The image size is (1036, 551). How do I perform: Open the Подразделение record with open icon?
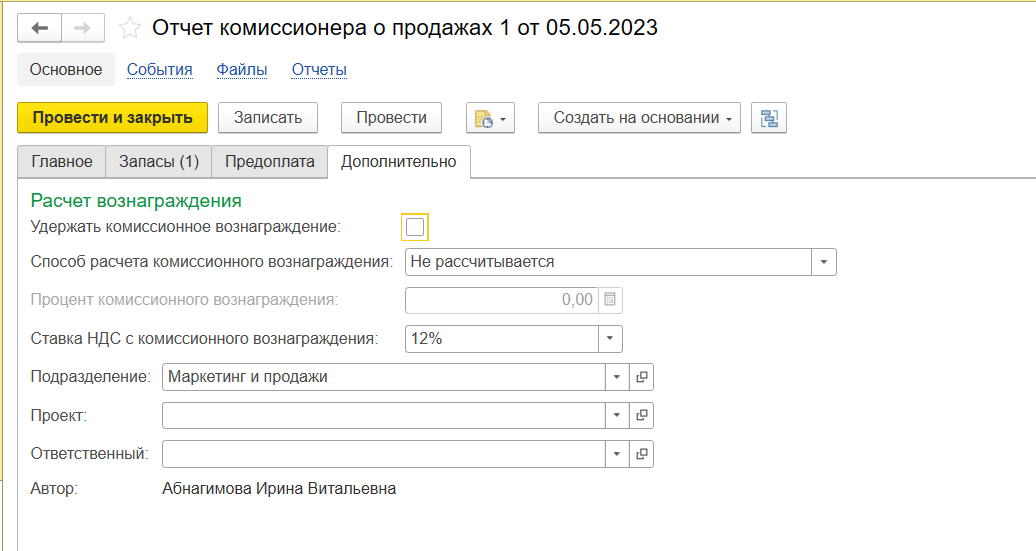(642, 377)
